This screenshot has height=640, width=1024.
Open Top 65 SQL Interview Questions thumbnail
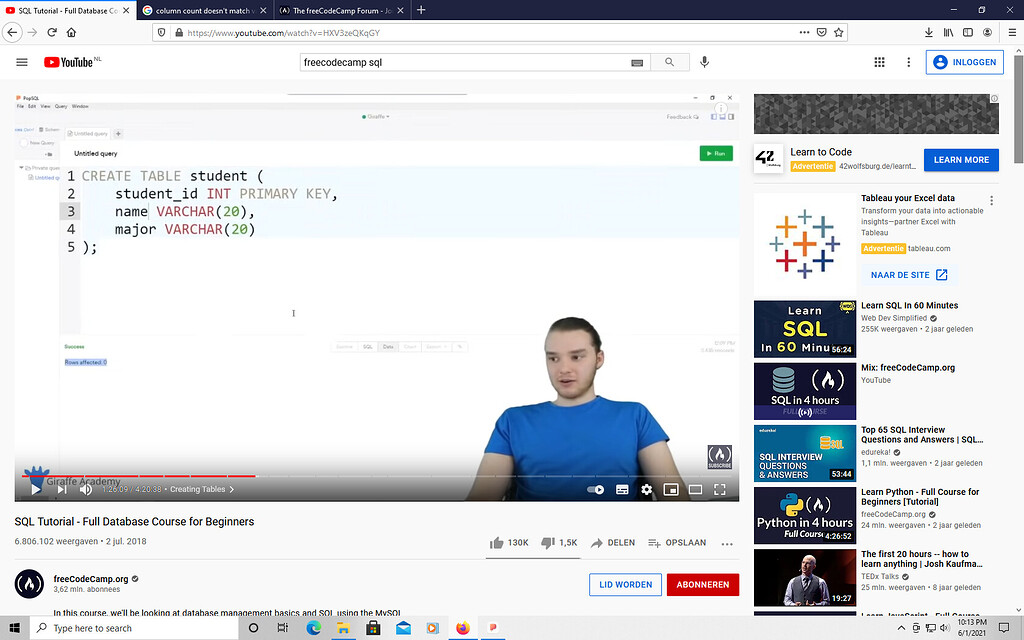click(x=805, y=453)
